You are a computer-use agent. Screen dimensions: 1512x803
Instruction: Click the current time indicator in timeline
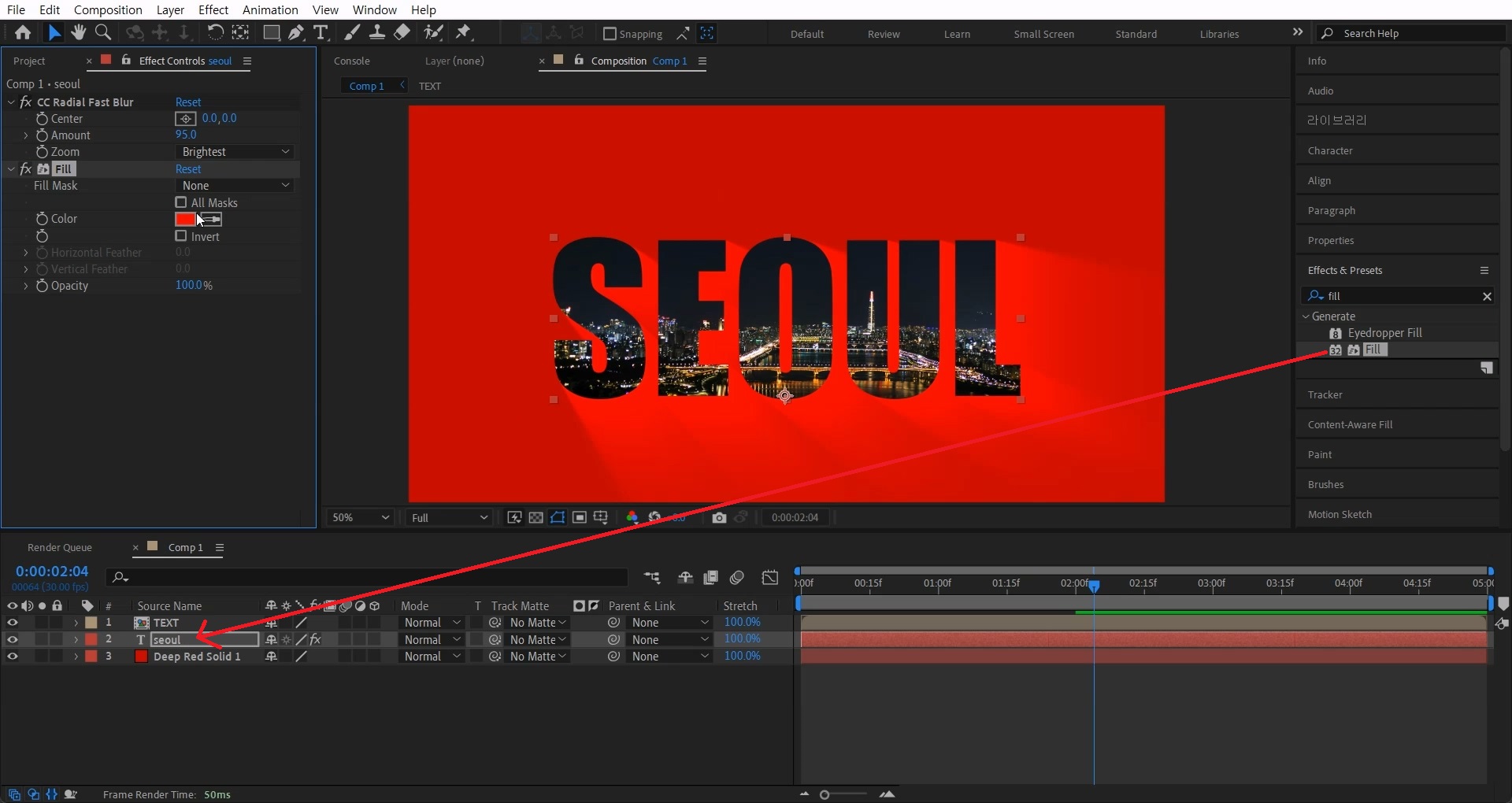pos(1094,586)
